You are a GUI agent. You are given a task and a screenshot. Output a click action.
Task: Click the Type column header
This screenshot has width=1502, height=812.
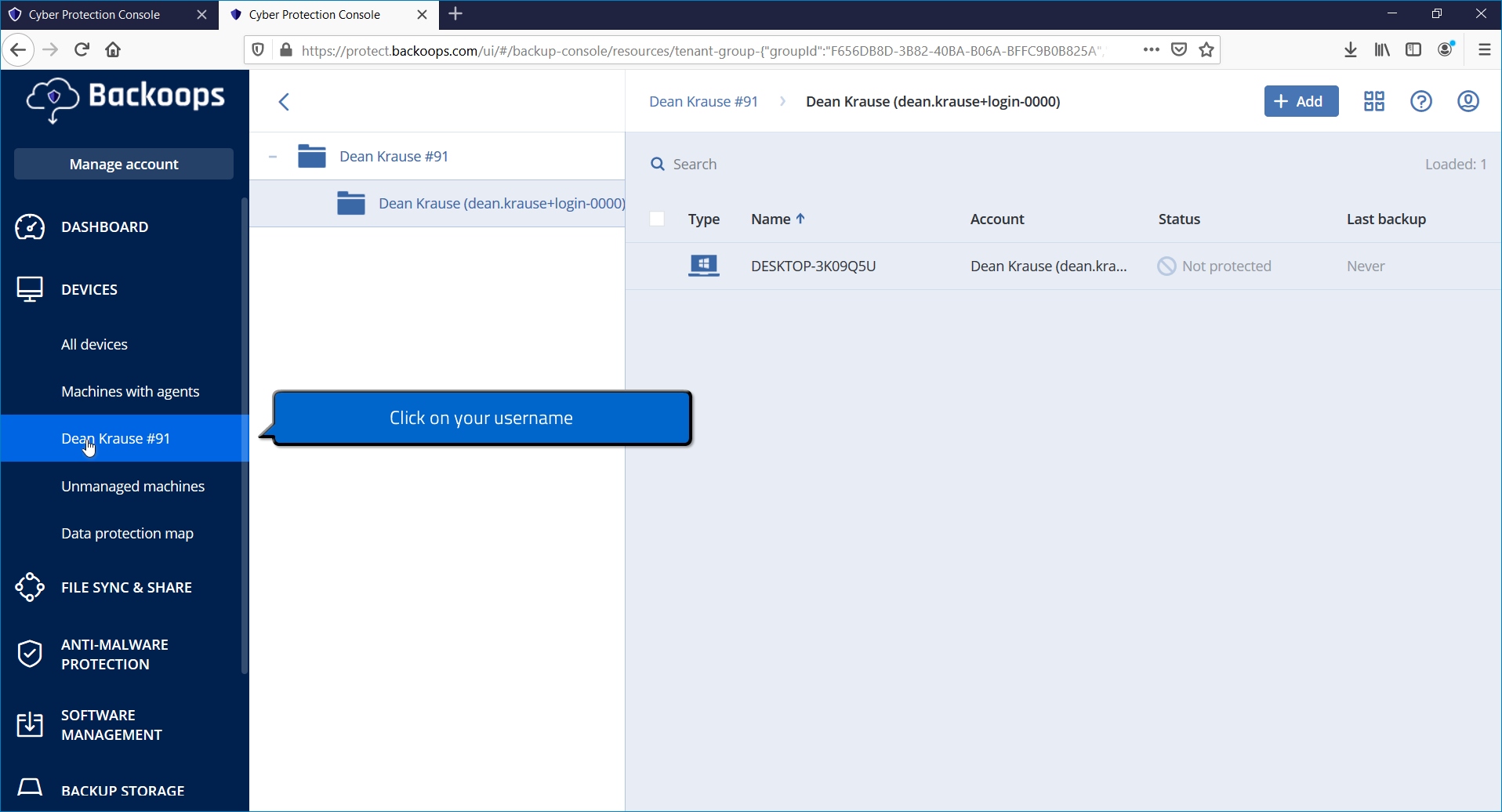click(704, 219)
